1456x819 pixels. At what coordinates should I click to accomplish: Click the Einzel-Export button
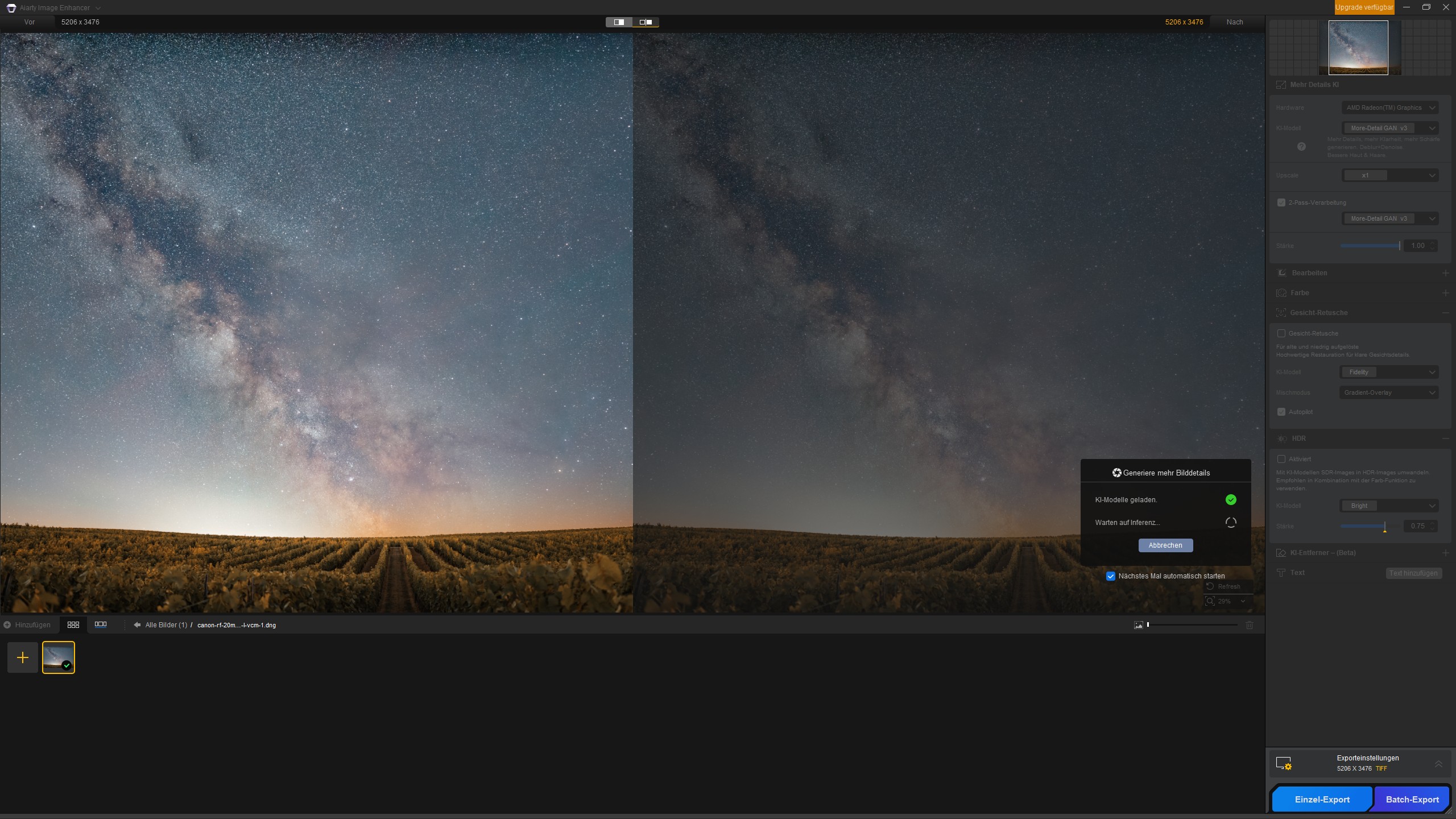pos(1322,800)
